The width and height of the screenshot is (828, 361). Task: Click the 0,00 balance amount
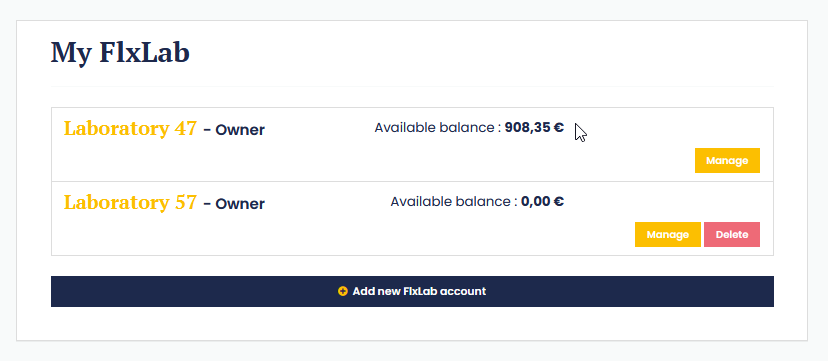[x=536, y=202]
